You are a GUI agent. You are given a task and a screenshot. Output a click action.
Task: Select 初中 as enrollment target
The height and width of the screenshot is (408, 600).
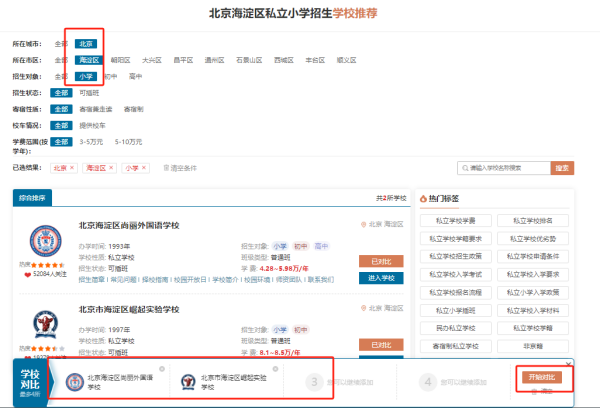pos(110,75)
